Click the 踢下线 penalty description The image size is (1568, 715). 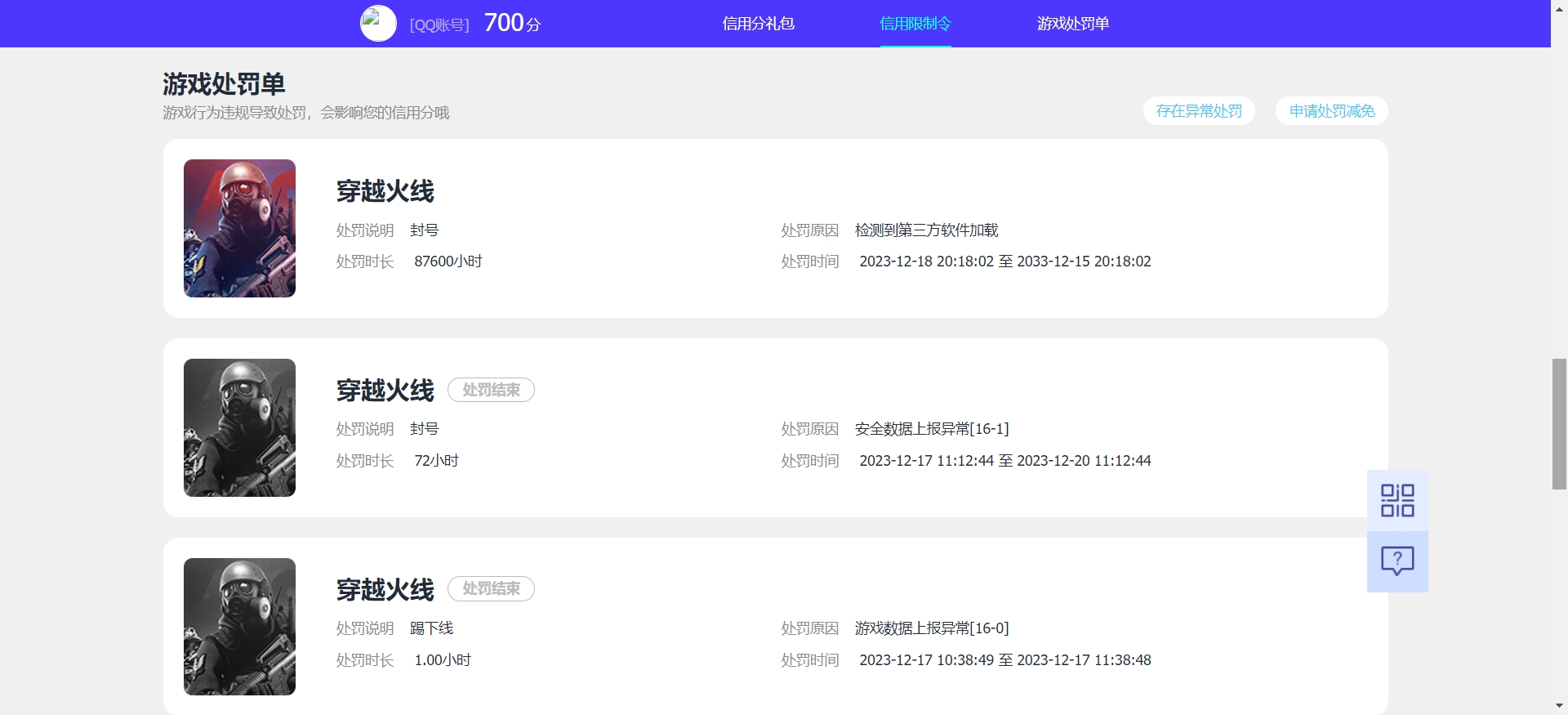[x=431, y=628]
